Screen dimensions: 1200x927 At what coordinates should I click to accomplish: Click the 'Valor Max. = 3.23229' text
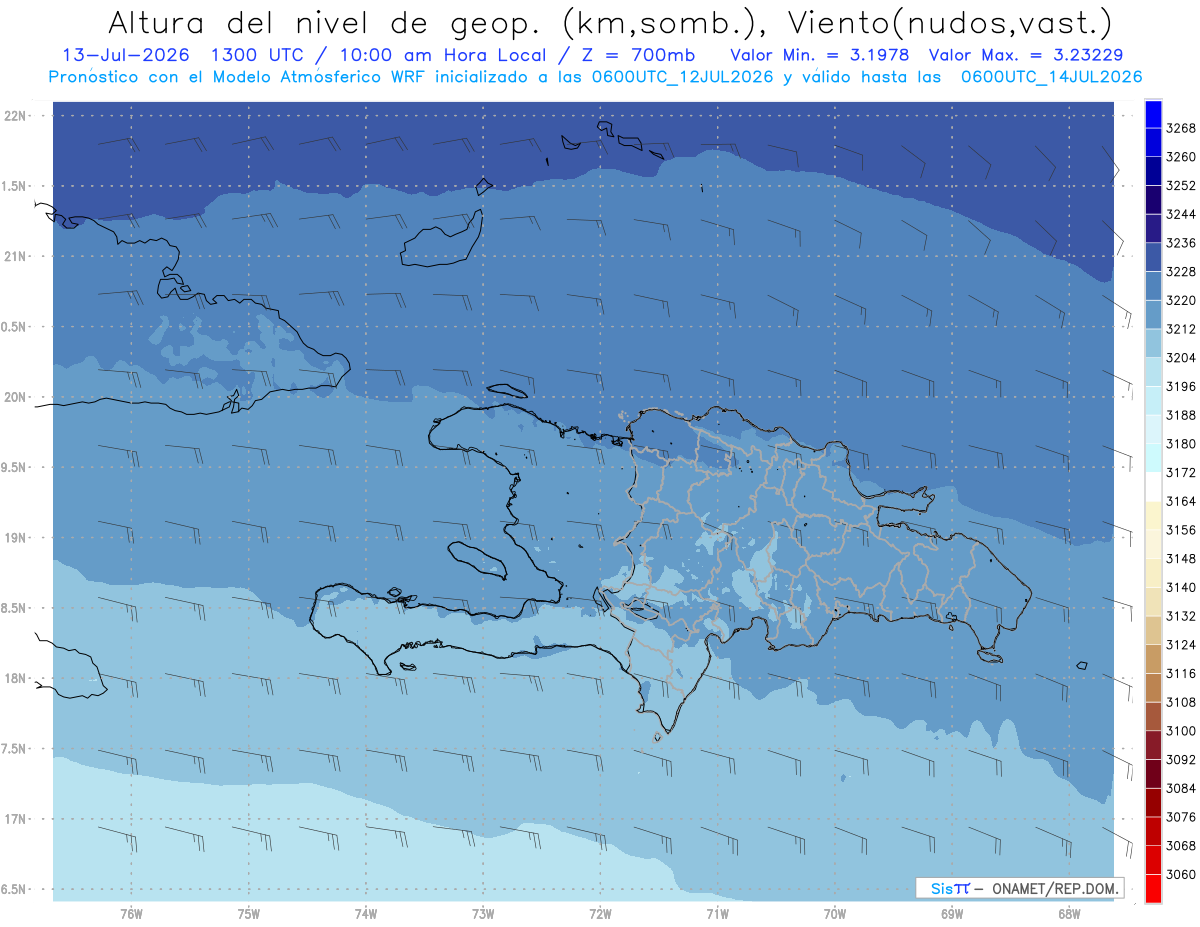pos(1028,55)
